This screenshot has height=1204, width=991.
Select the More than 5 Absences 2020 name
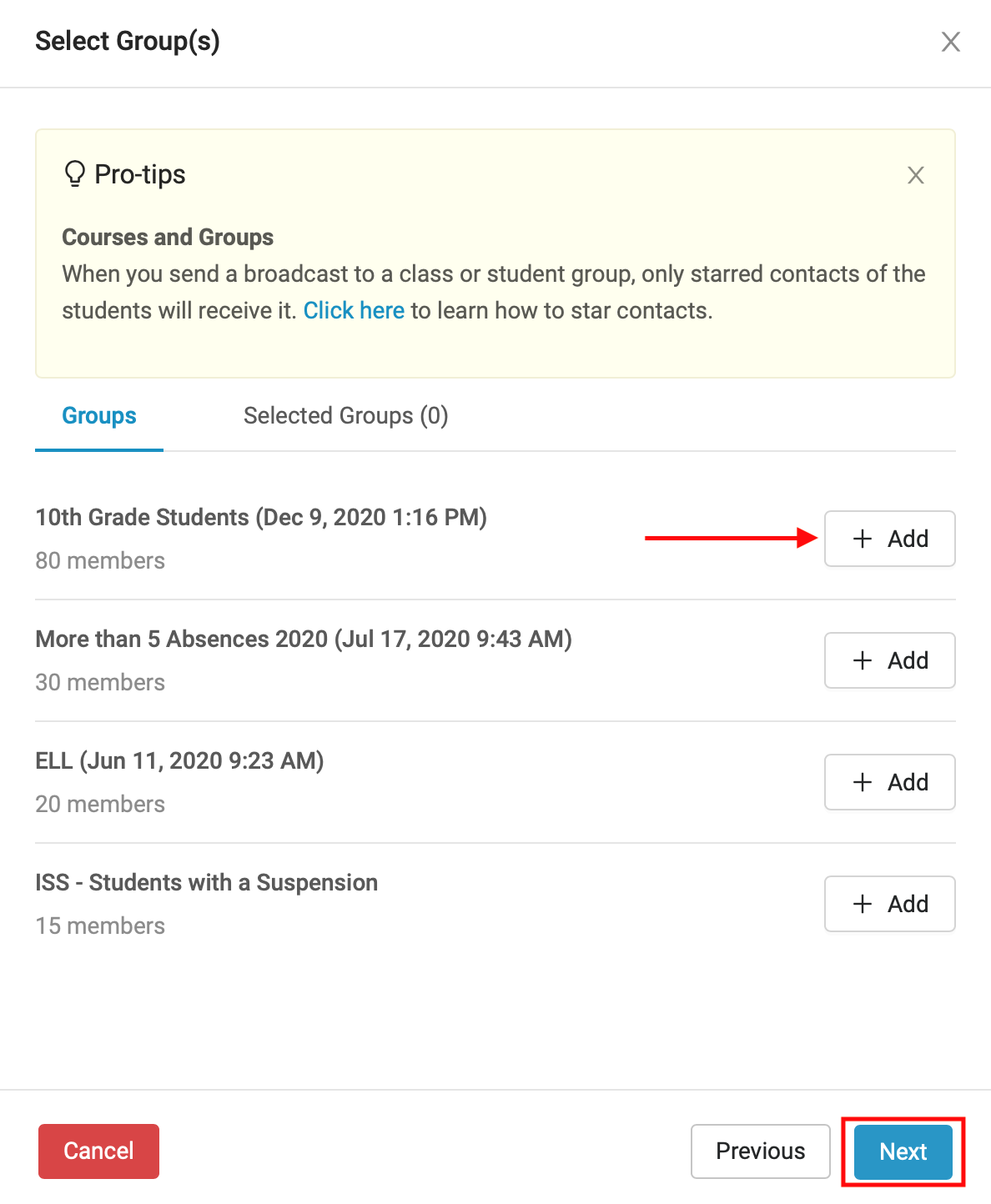304,640
